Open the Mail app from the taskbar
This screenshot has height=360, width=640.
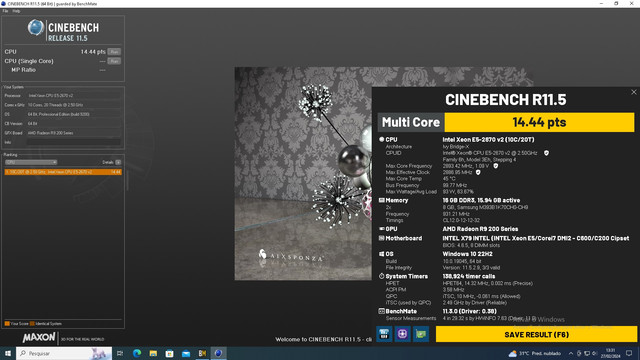pyautogui.click(x=186, y=353)
